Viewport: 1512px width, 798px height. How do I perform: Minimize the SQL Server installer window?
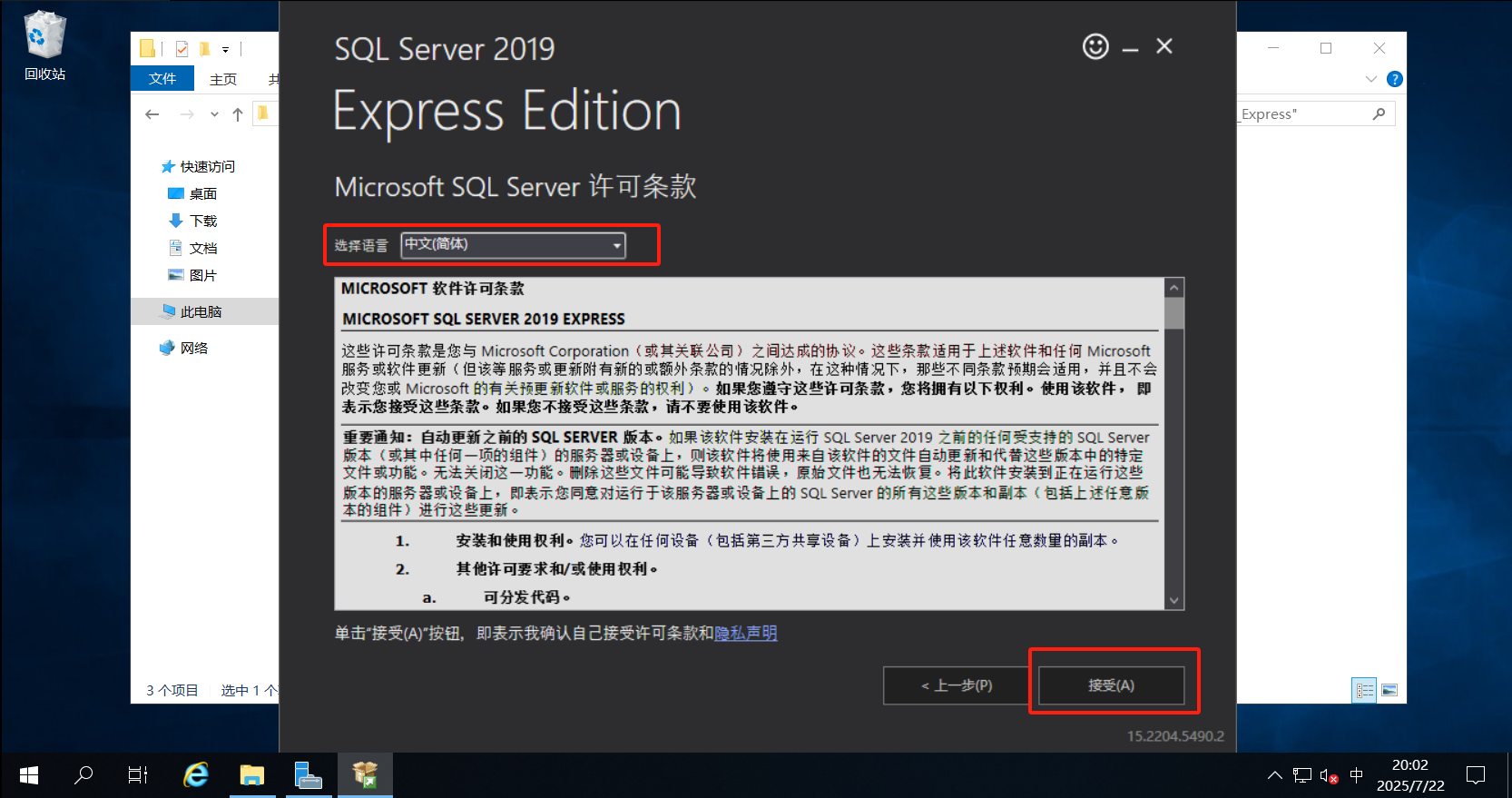coord(1130,47)
